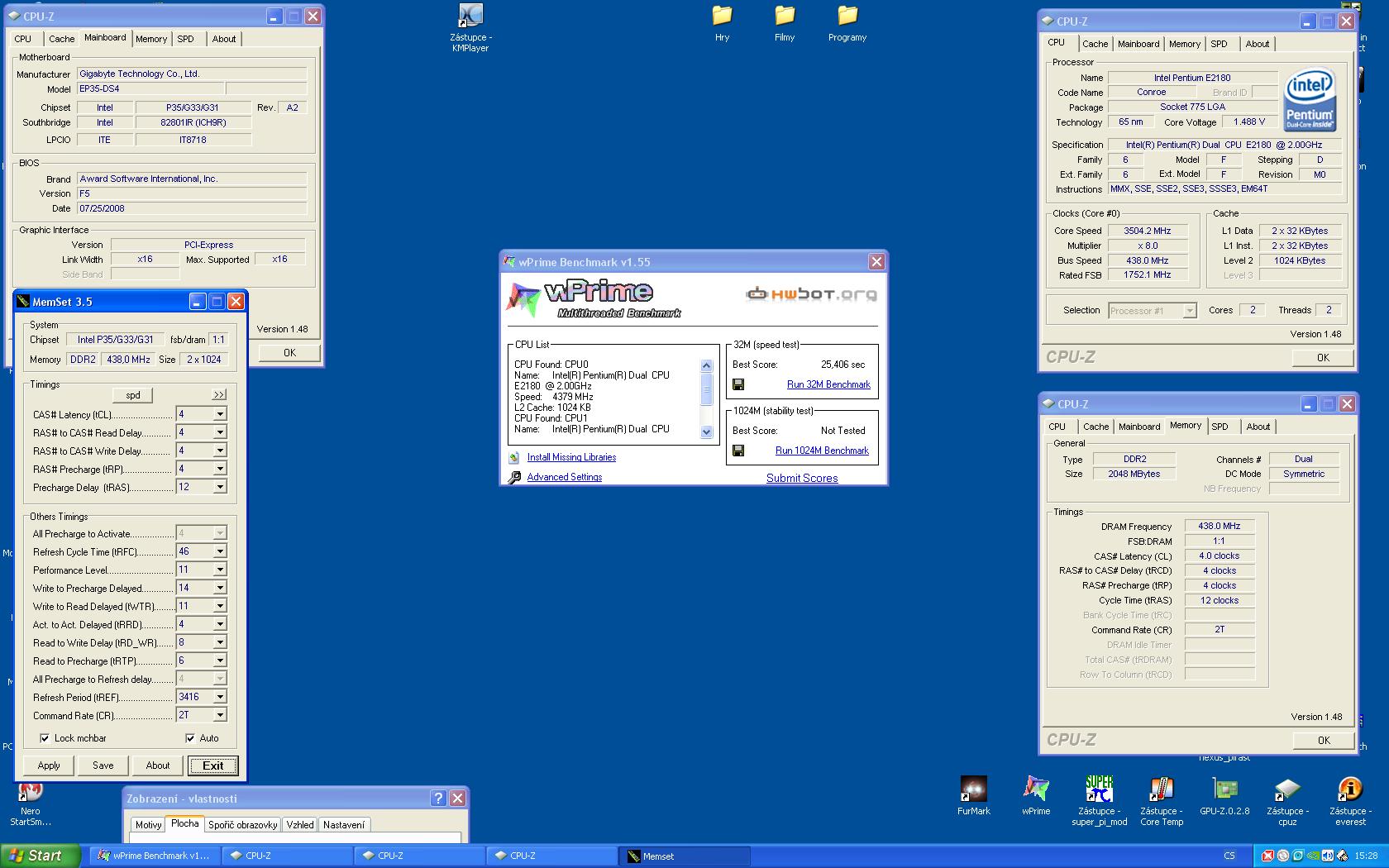
Task: Open the Performance Level dropdown
Action: (220, 570)
